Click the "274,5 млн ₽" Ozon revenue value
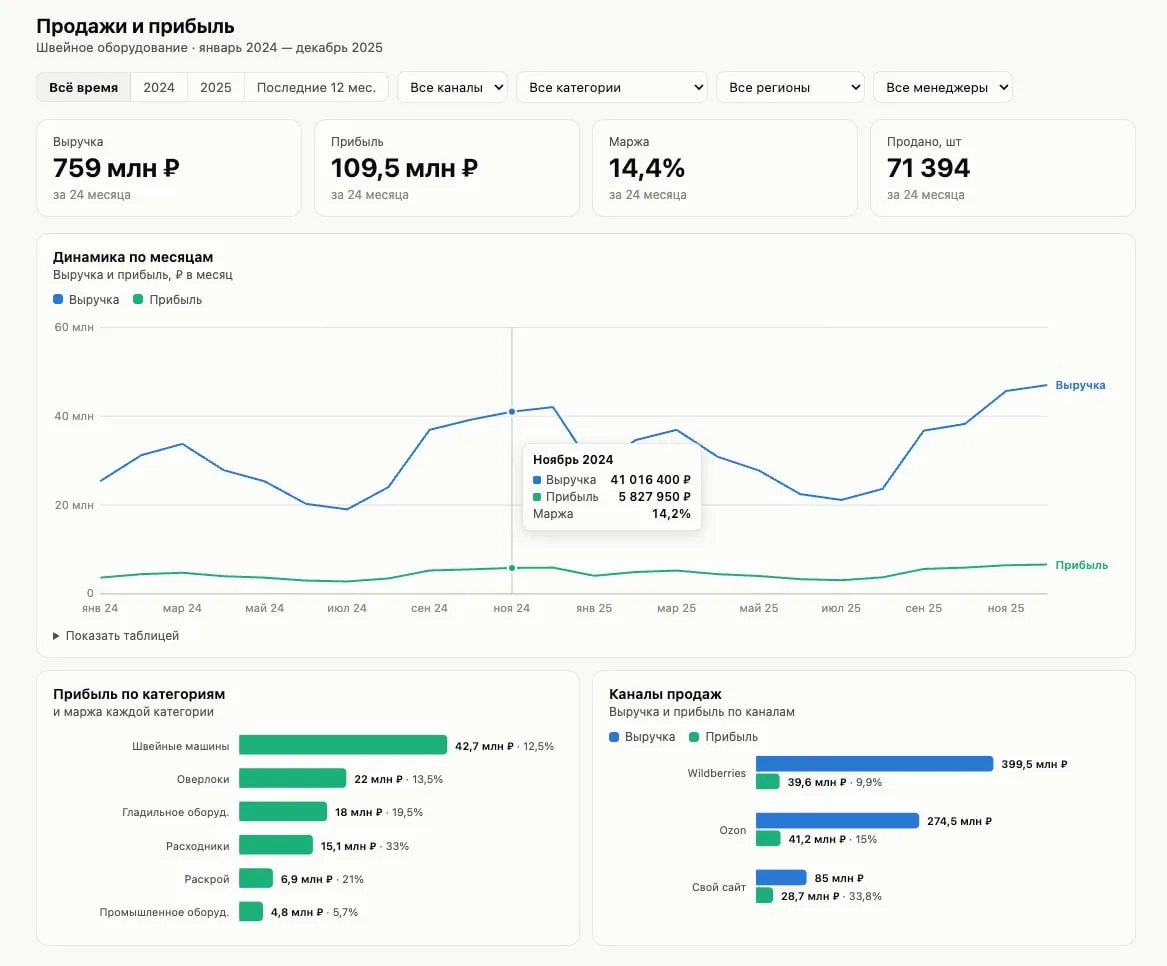 pos(959,821)
